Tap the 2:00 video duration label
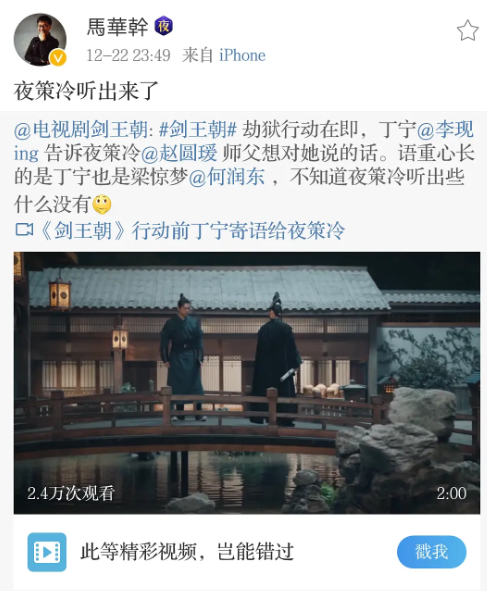 [x=451, y=493]
